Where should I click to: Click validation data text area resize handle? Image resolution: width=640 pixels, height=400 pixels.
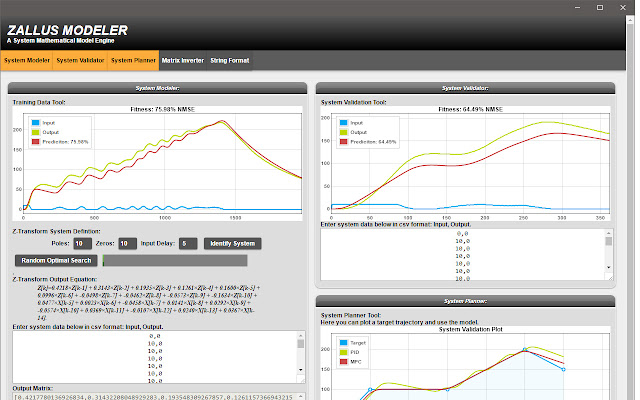click(x=610, y=278)
